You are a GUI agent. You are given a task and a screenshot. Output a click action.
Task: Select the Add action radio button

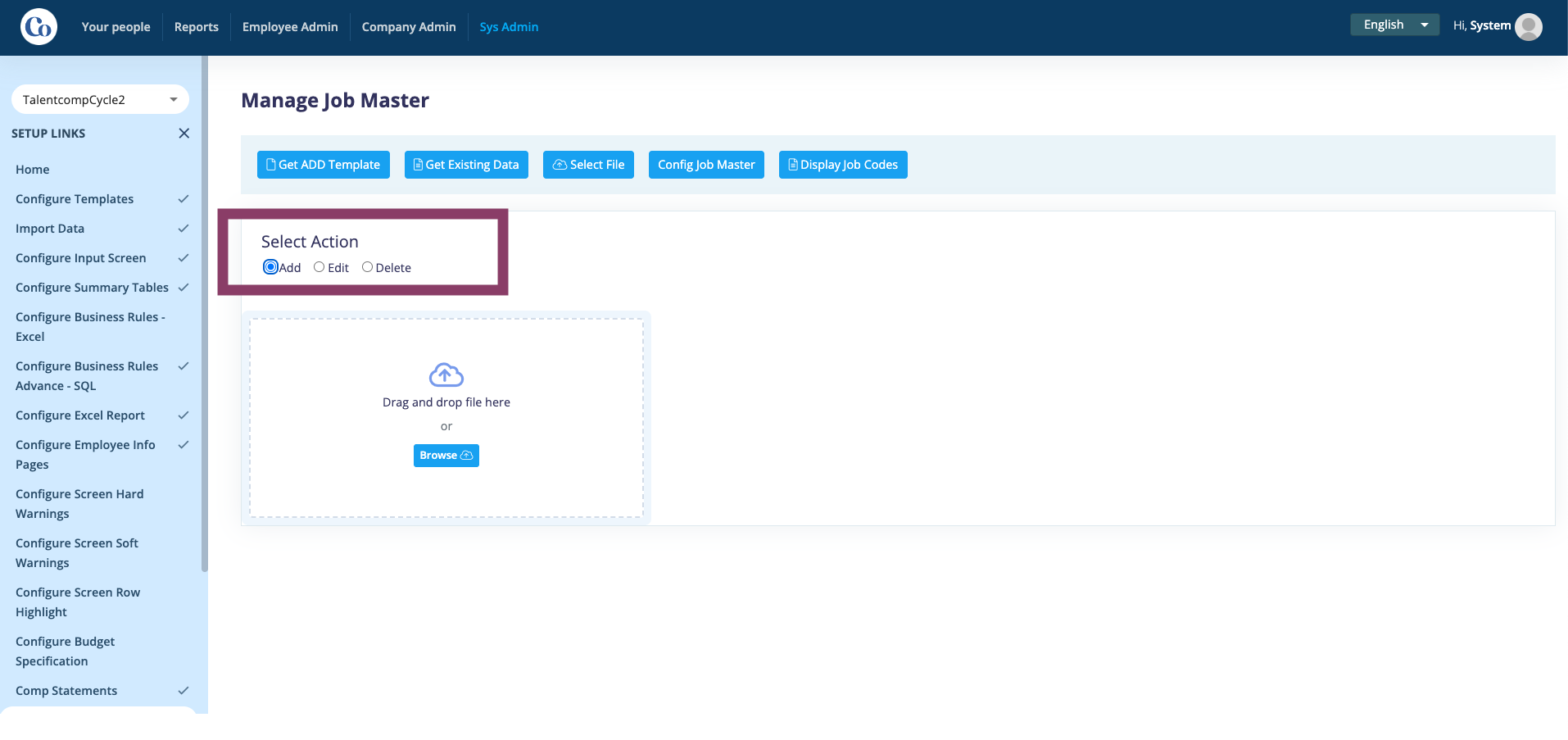(270, 266)
